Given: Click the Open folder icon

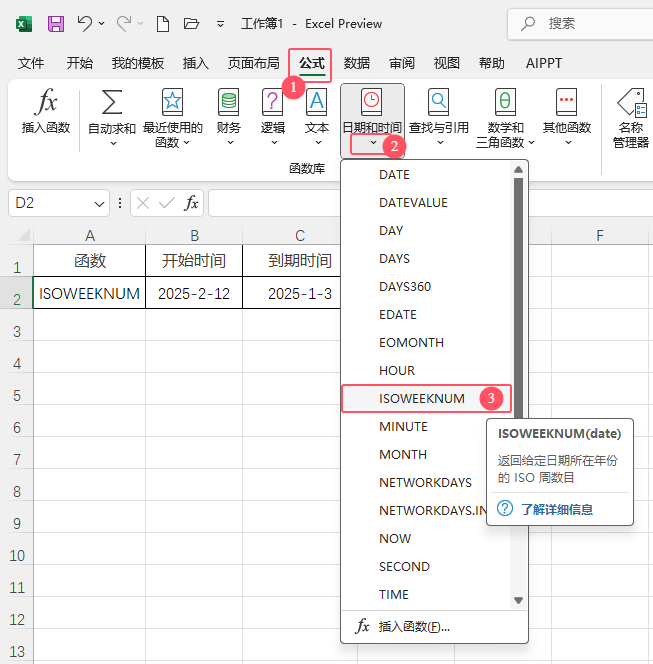Looking at the screenshot, I should coord(191,24).
